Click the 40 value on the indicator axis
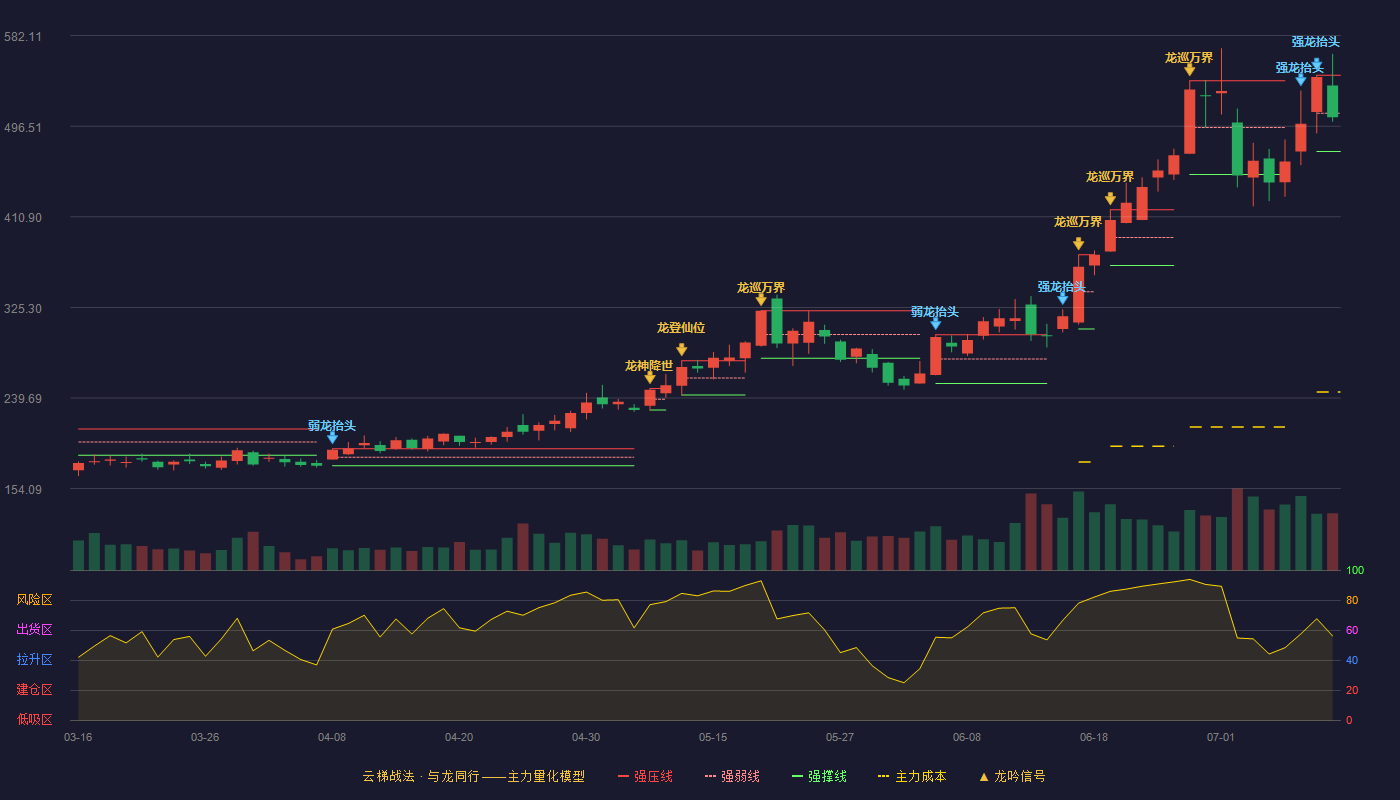Screen dimensions: 1400x800 1352,660
